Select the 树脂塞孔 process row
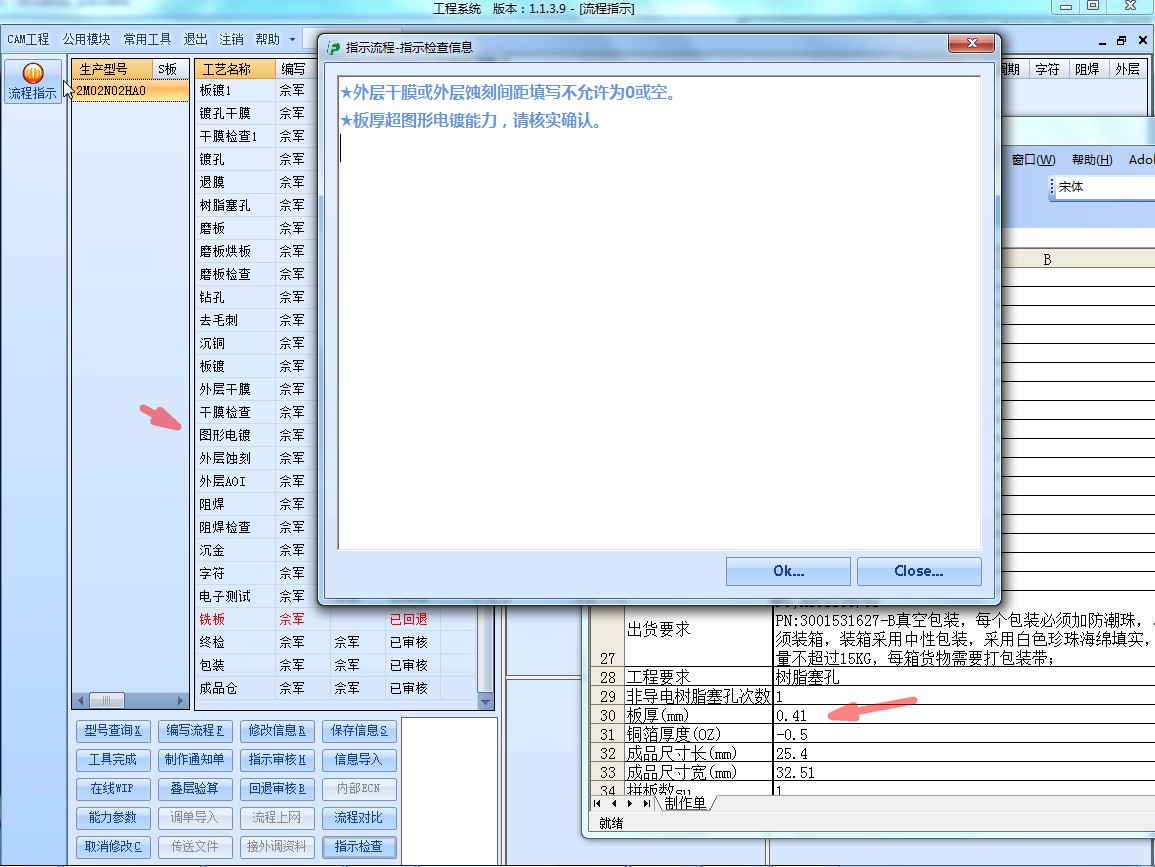Screen dimensions: 1155x867 click(256, 206)
